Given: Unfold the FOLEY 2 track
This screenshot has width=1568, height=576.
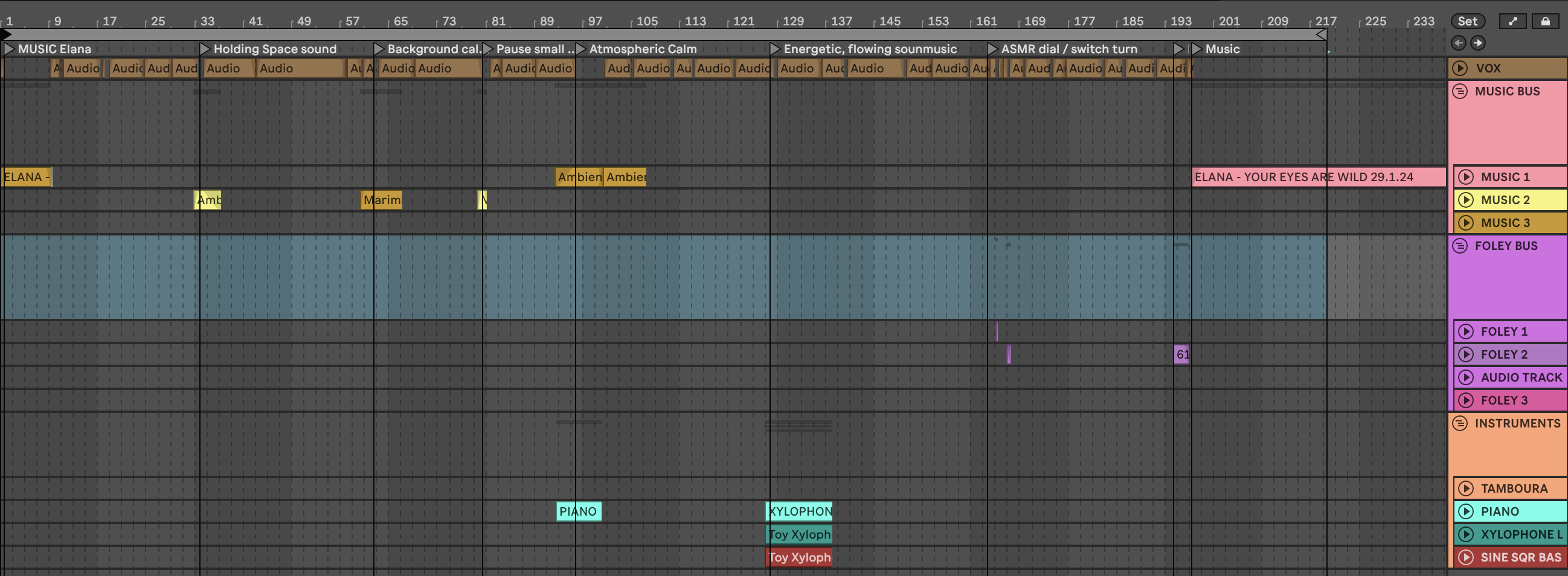Looking at the screenshot, I should [x=1466, y=354].
